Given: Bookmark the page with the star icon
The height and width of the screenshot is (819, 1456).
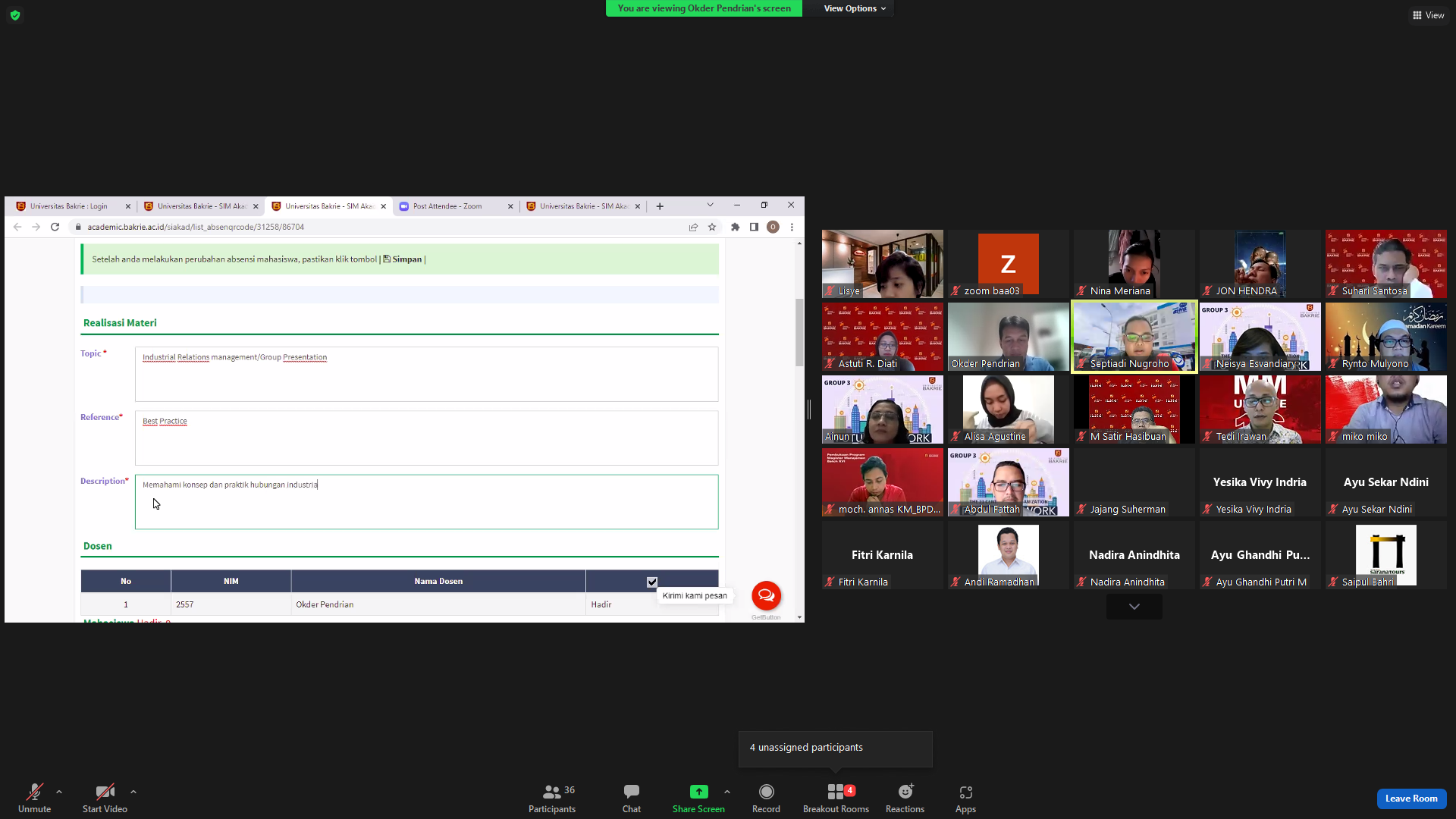Looking at the screenshot, I should 712,227.
